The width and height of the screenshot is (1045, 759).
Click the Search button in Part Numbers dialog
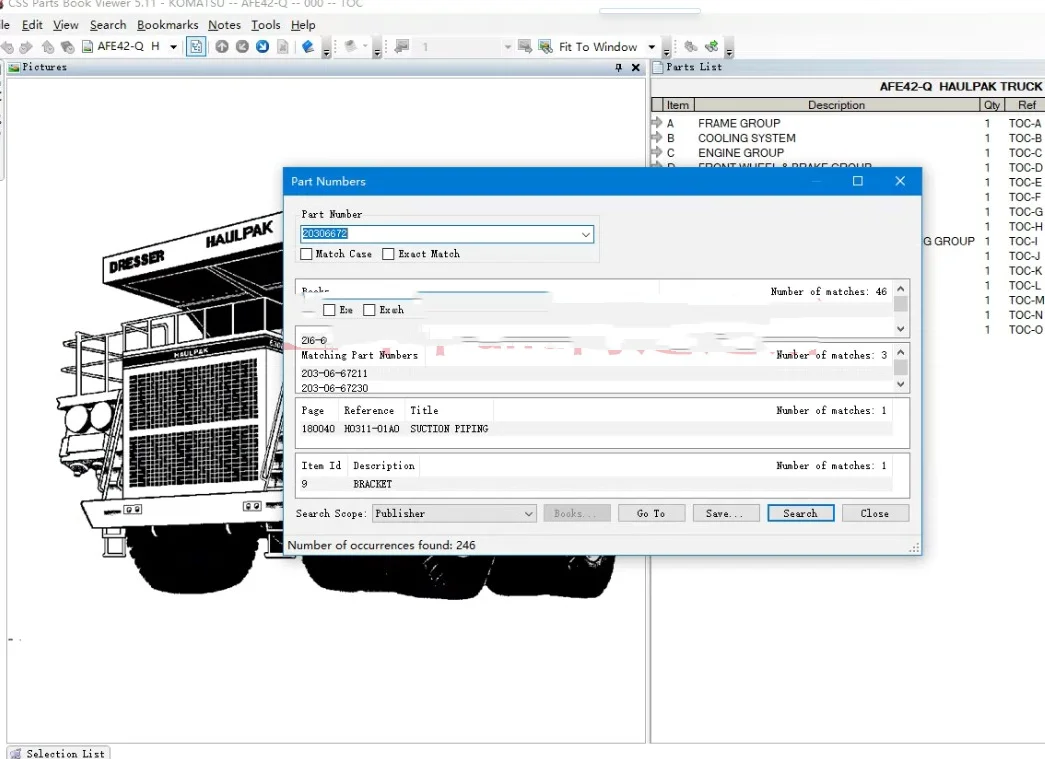[800, 513]
